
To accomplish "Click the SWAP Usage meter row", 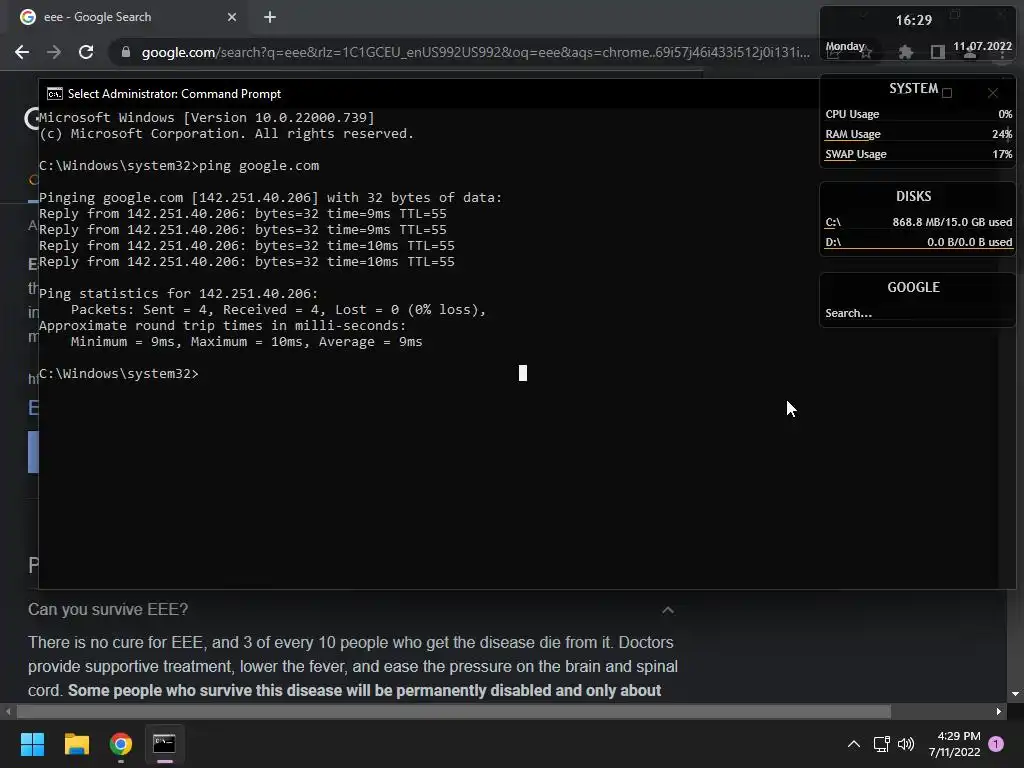I will tap(918, 155).
